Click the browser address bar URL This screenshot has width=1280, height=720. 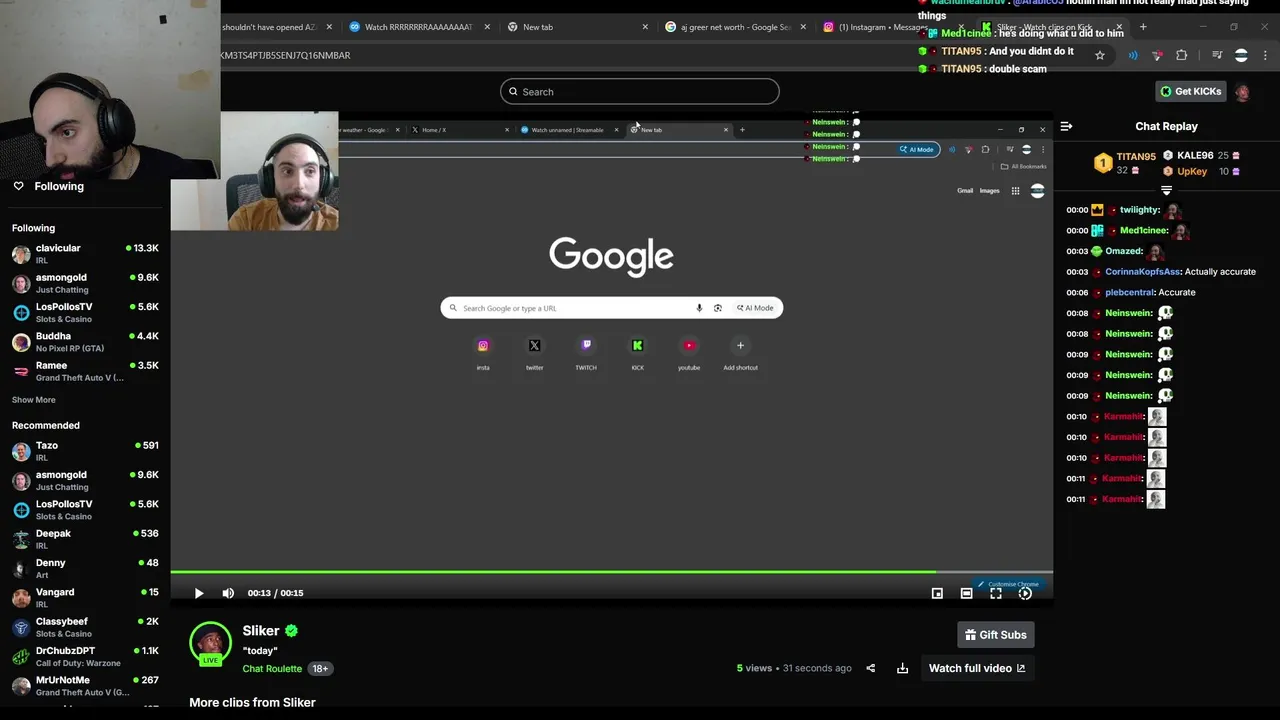285,55
